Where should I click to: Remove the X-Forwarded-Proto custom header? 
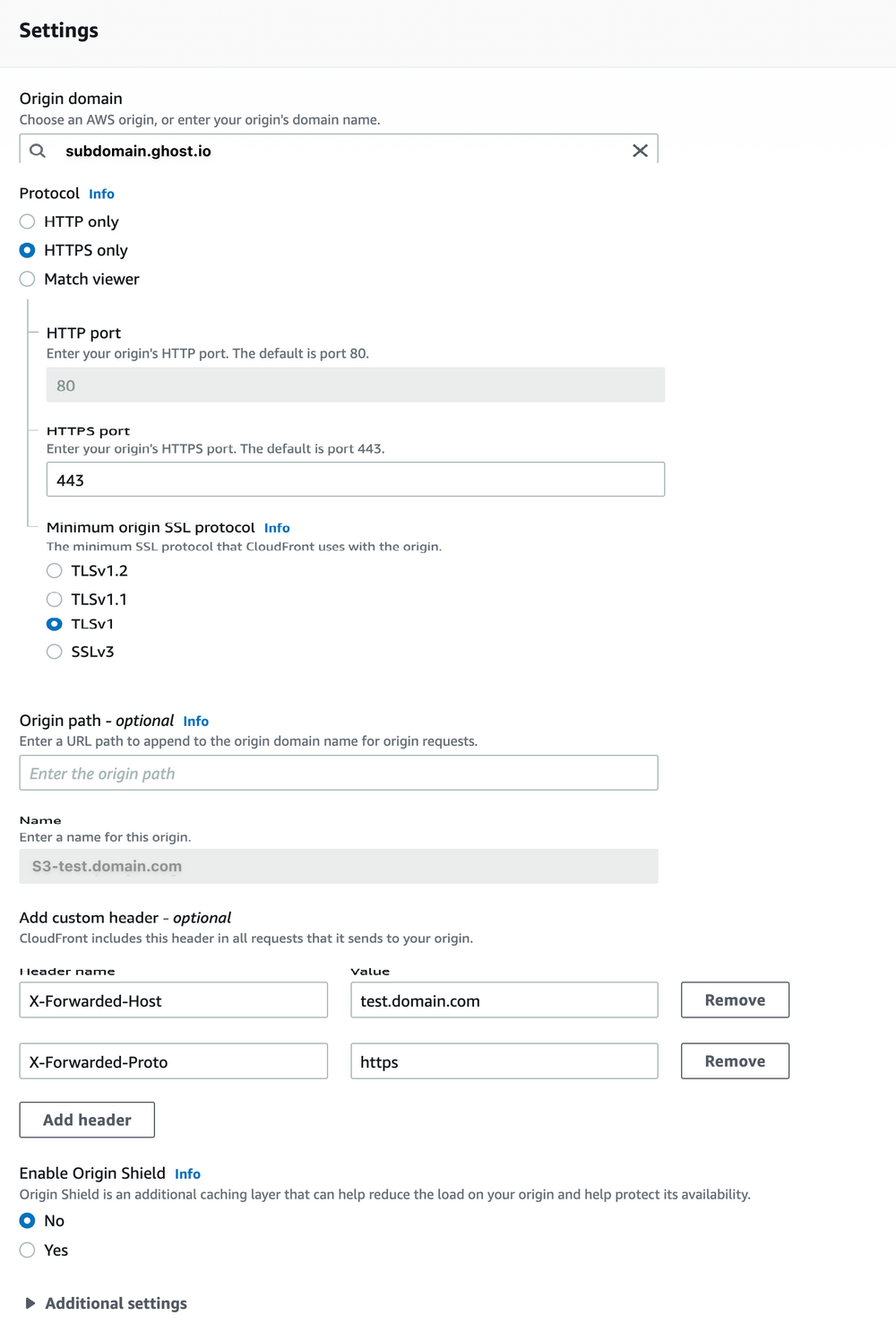click(735, 1061)
